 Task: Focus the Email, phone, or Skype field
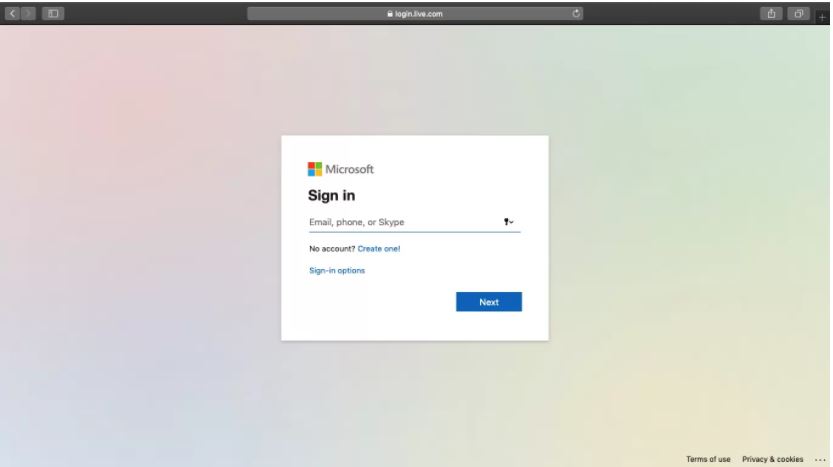click(414, 222)
